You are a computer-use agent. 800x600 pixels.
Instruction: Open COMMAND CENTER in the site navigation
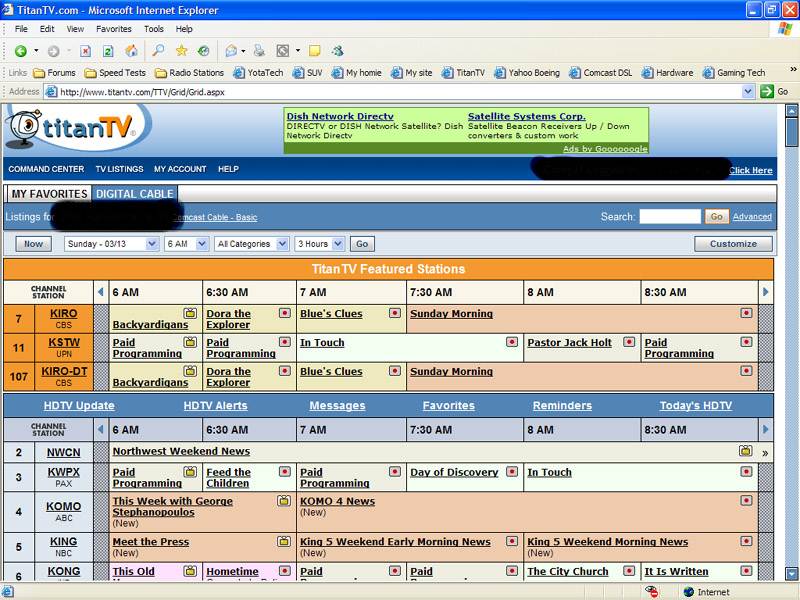pos(46,169)
